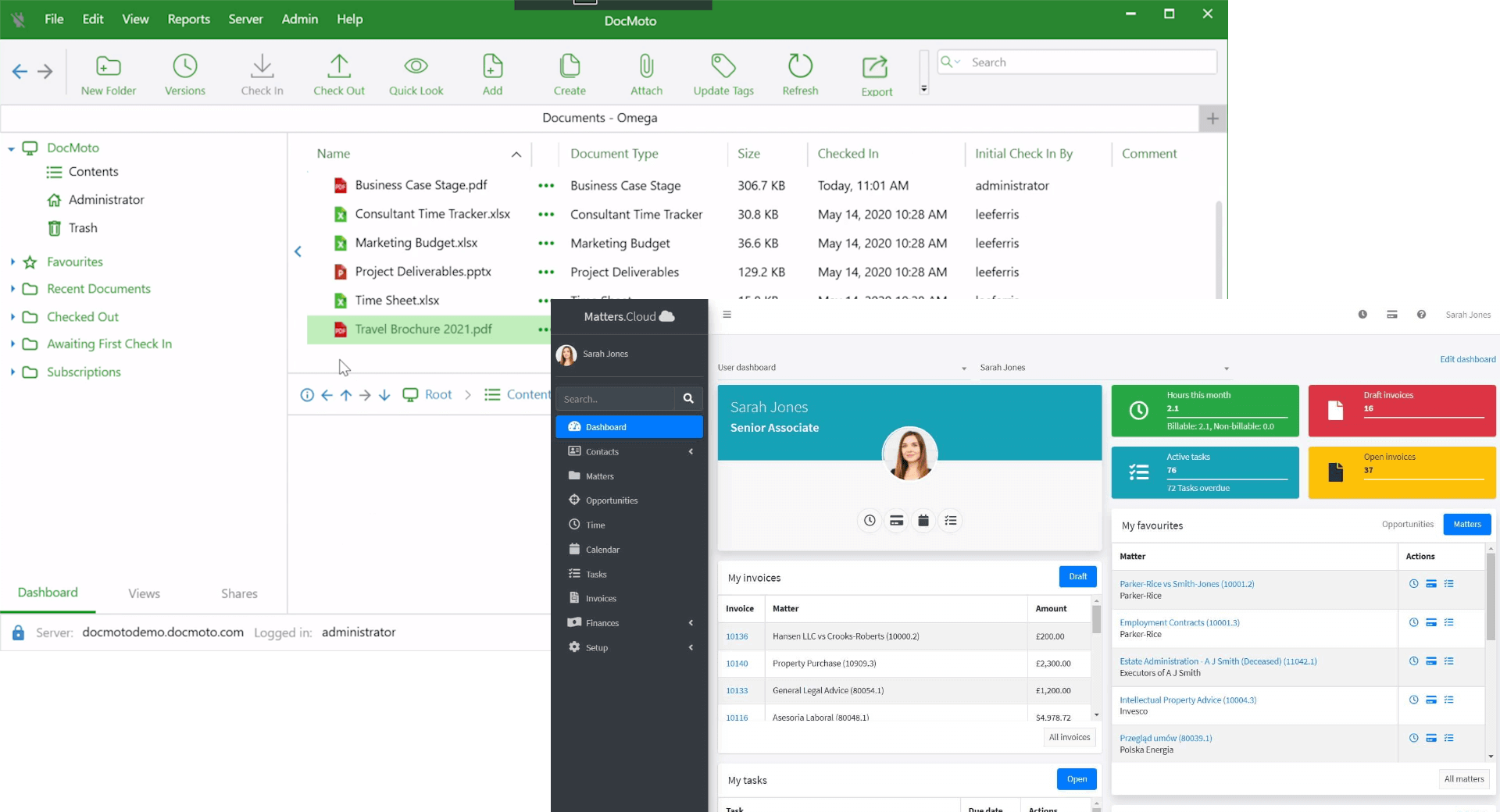
Task: Open the Sarah Jones user dropdown
Action: (x=1105, y=368)
